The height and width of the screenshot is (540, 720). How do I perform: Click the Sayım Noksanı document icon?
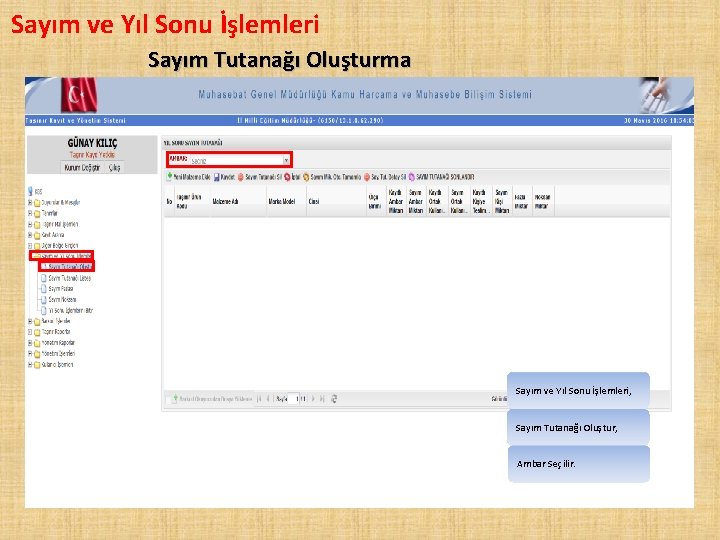click(44, 300)
